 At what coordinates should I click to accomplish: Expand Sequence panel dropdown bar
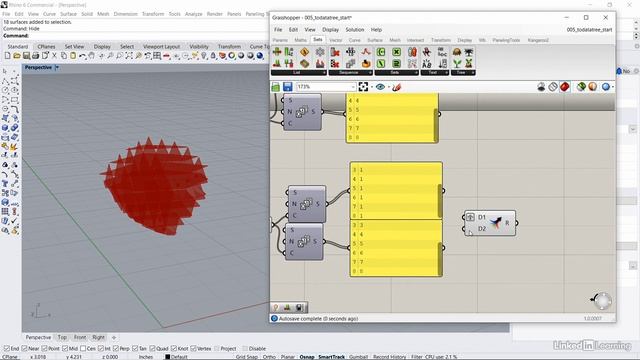[x=351, y=73]
